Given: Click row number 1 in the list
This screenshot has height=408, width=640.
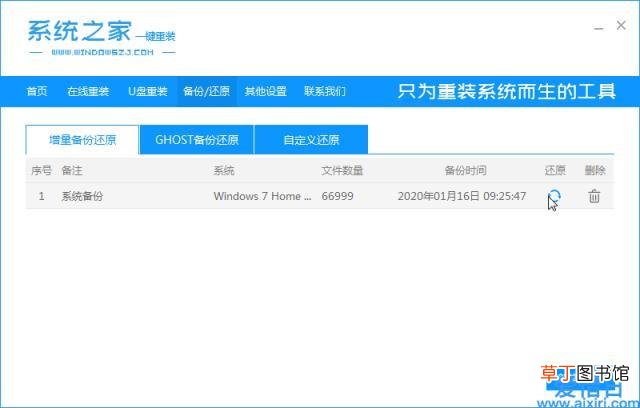Looking at the screenshot, I should [x=41, y=196].
